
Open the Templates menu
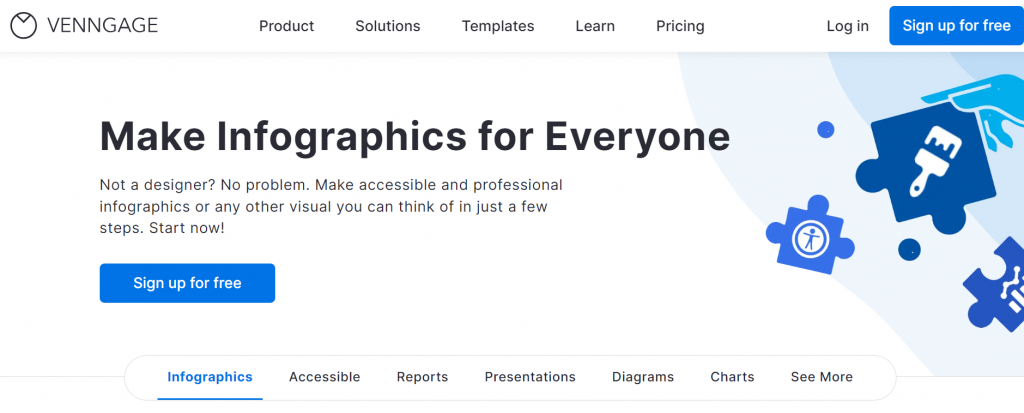[498, 26]
